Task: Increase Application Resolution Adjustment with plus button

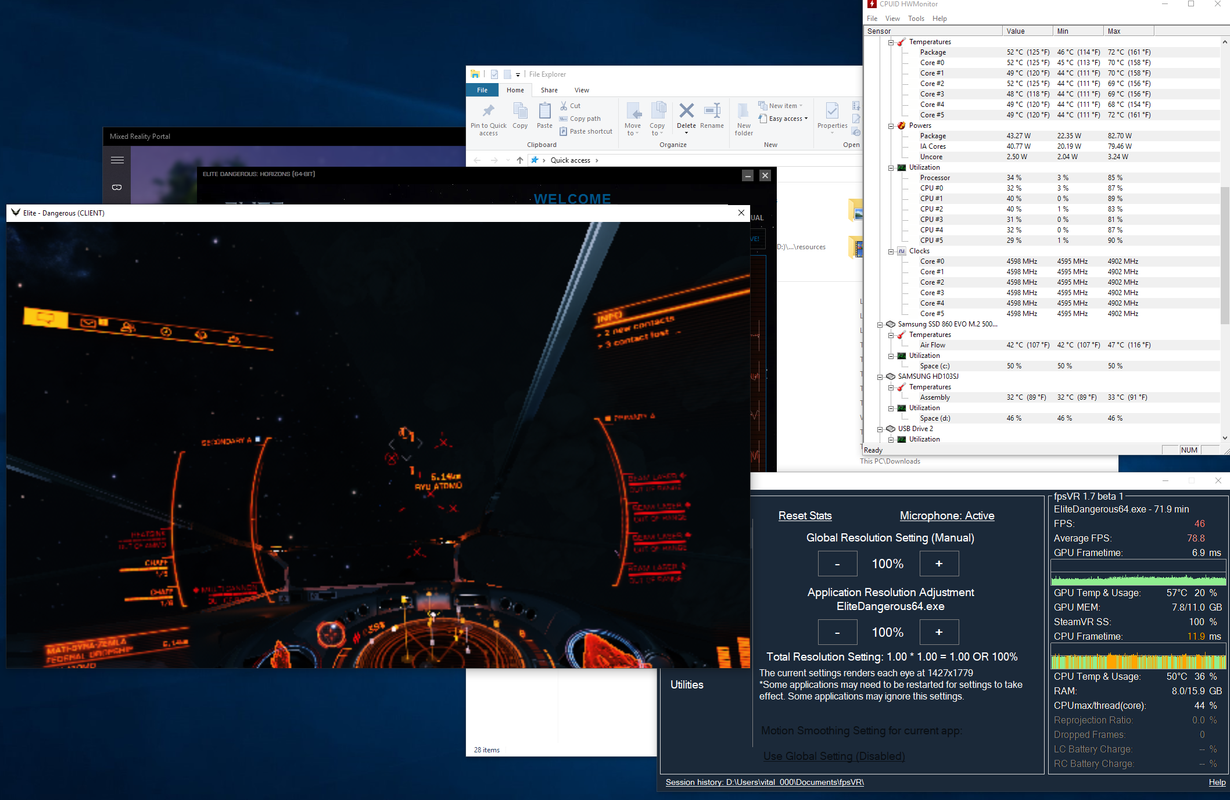Action: pos(939,632)
